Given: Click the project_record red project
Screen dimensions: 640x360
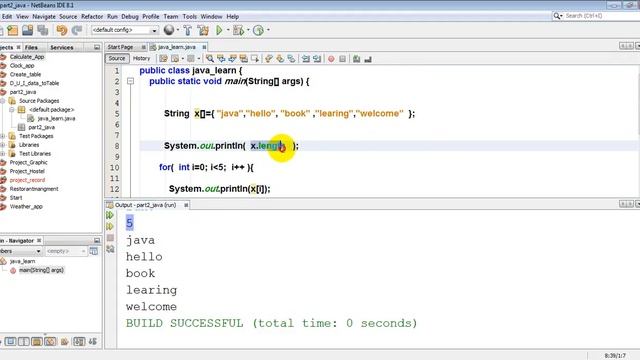Looking at the screenshot, I should click(27, 180).
